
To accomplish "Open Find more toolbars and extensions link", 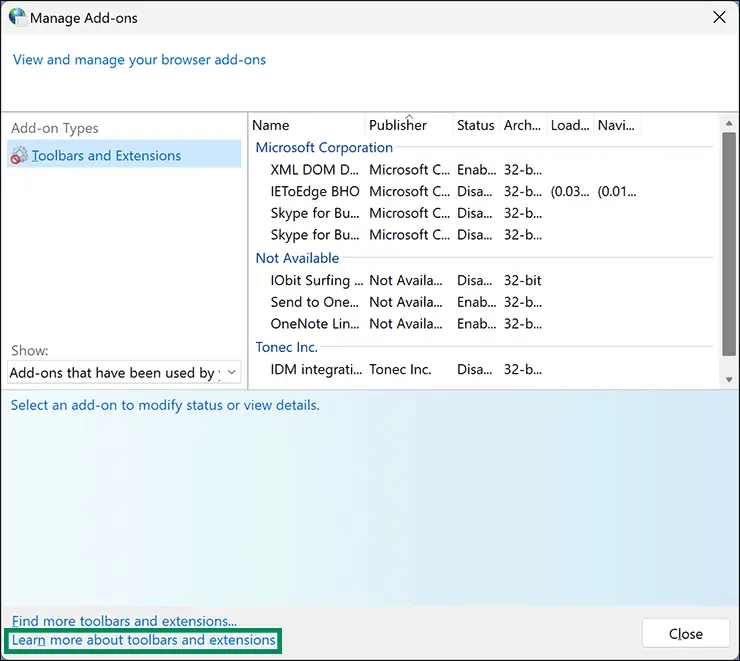I will pos(124,621).
